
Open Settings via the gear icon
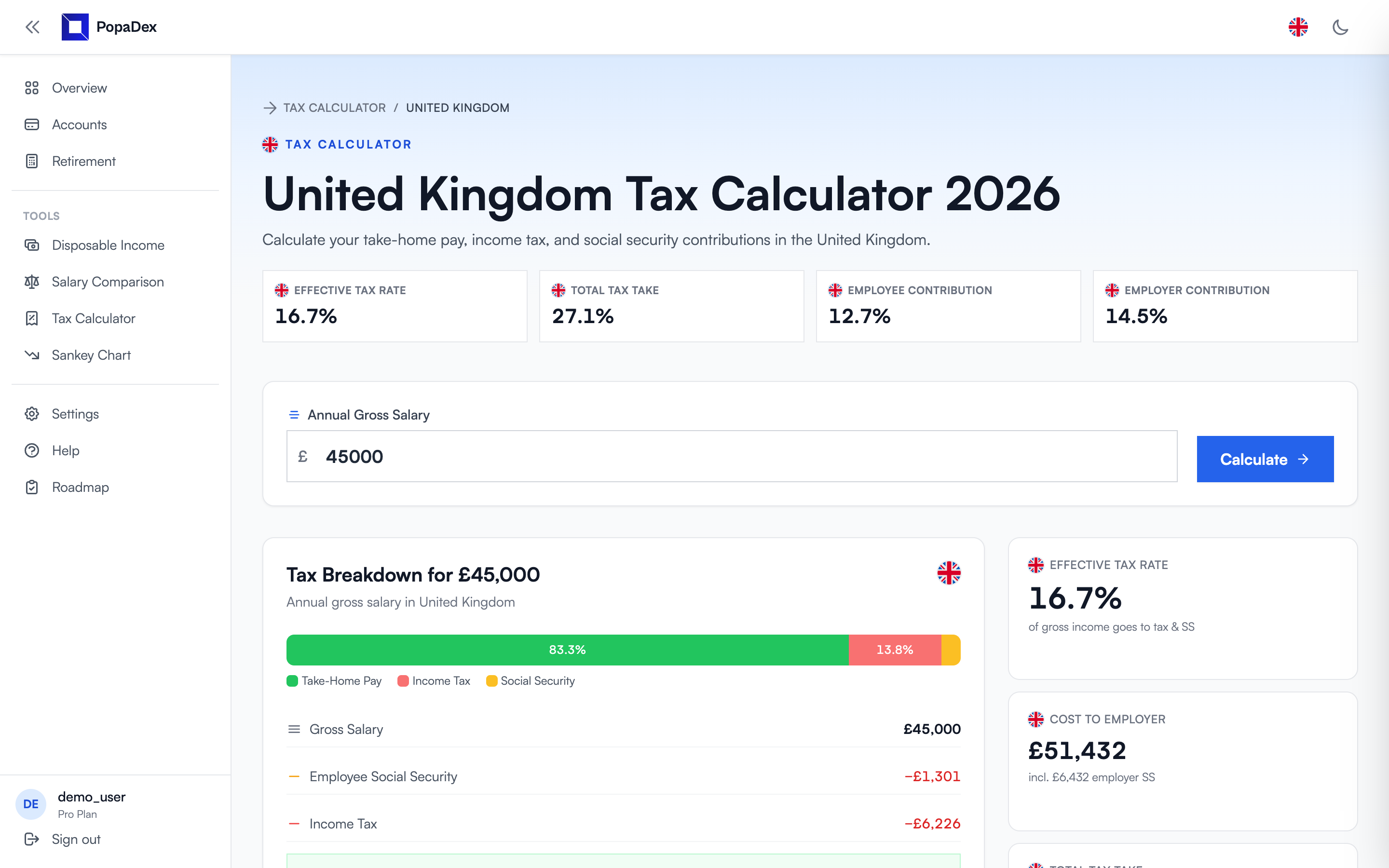32,413
